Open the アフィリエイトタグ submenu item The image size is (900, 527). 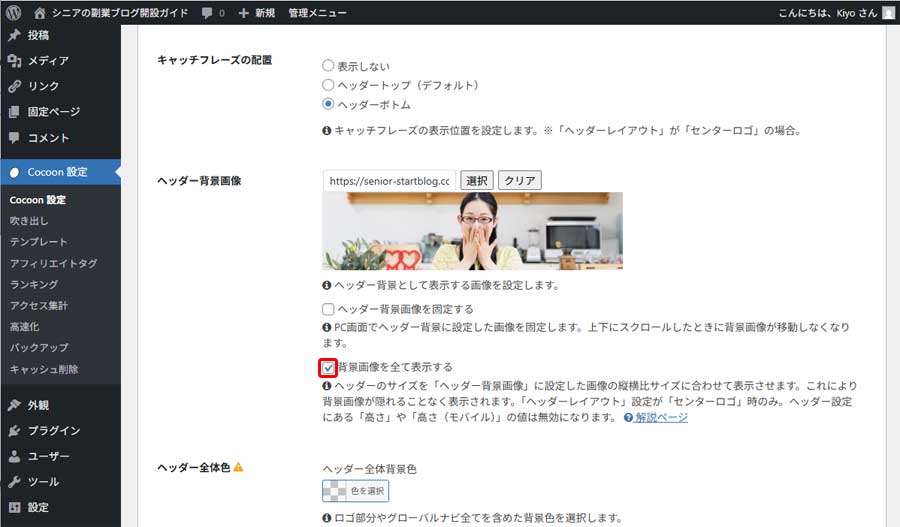click(x=53, y=263)
